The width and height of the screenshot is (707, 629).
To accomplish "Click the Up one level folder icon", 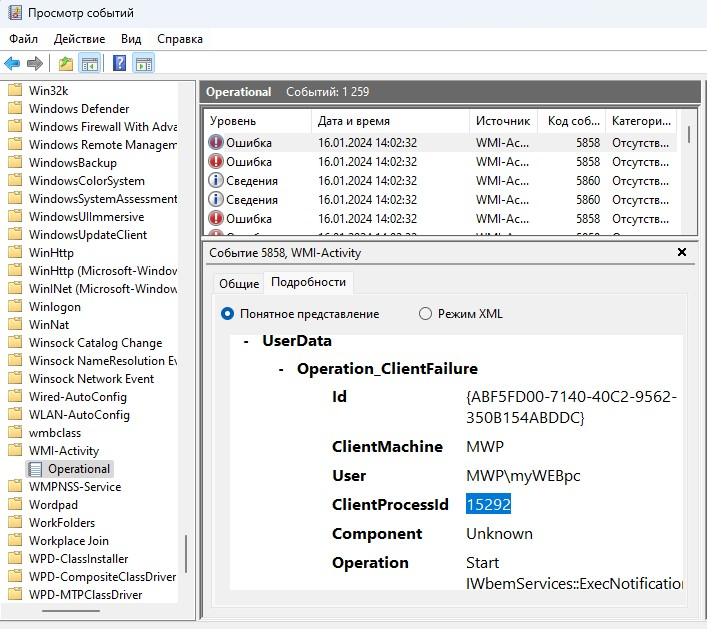I will (66, 64).
